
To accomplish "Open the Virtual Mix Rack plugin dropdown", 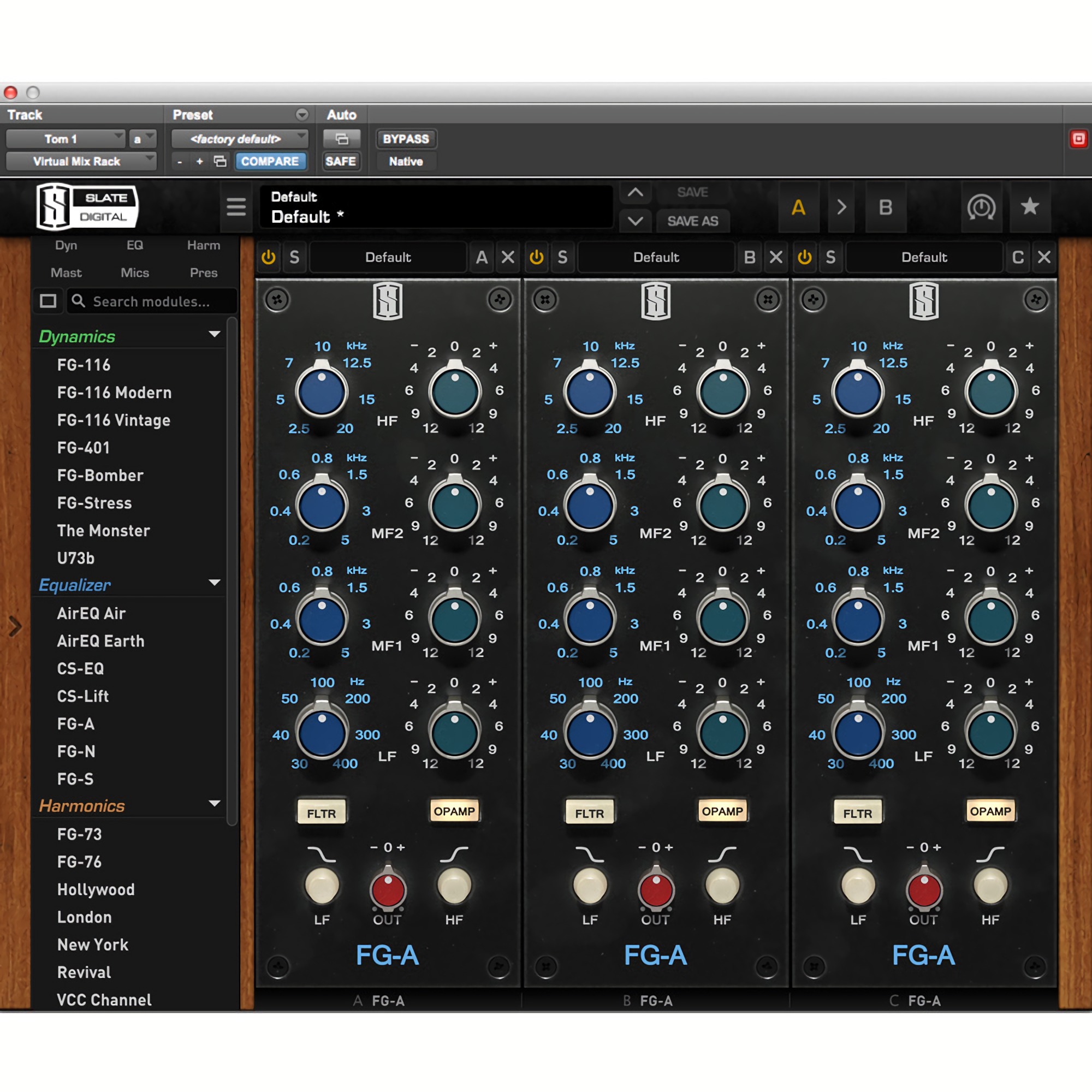I will [81, 161].
